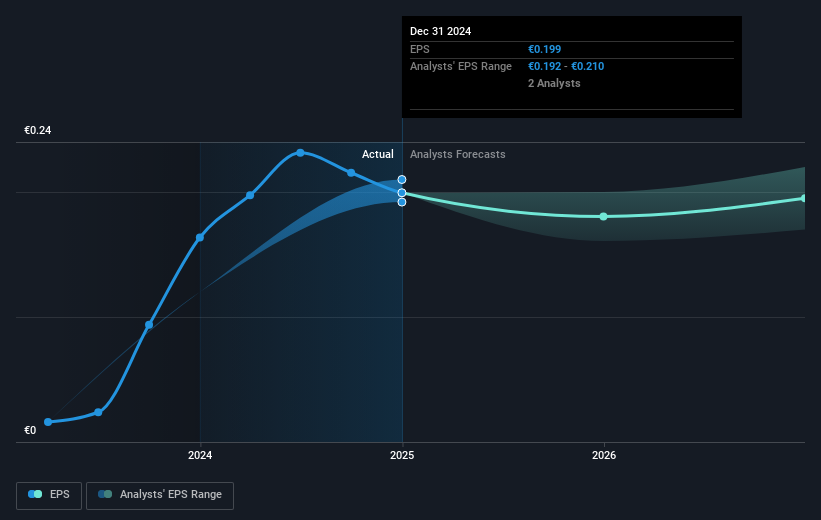Click the Dec 31 2024 tooltip date
Viewport: 821px width, 520px height.
point(440,31)
